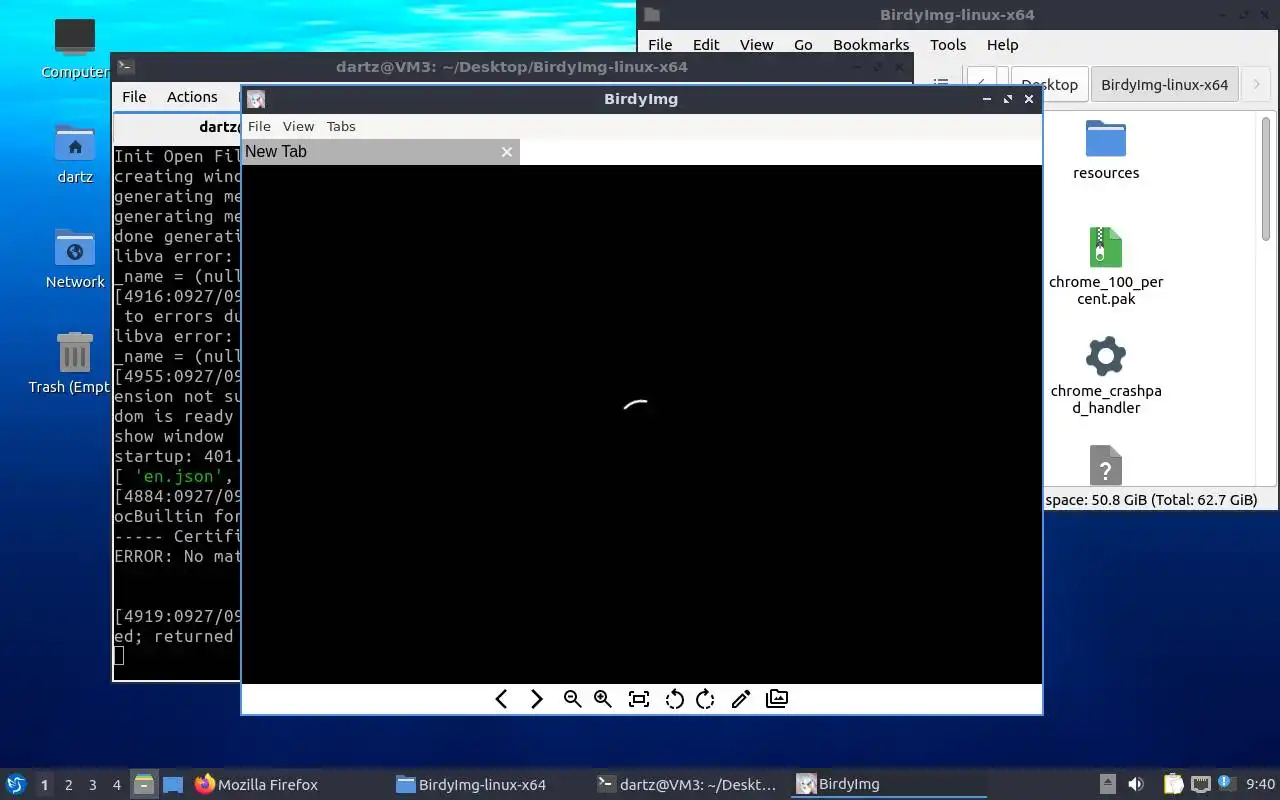
Task: Open Tools menu in the file manager
Action: [x=948, y=45]
